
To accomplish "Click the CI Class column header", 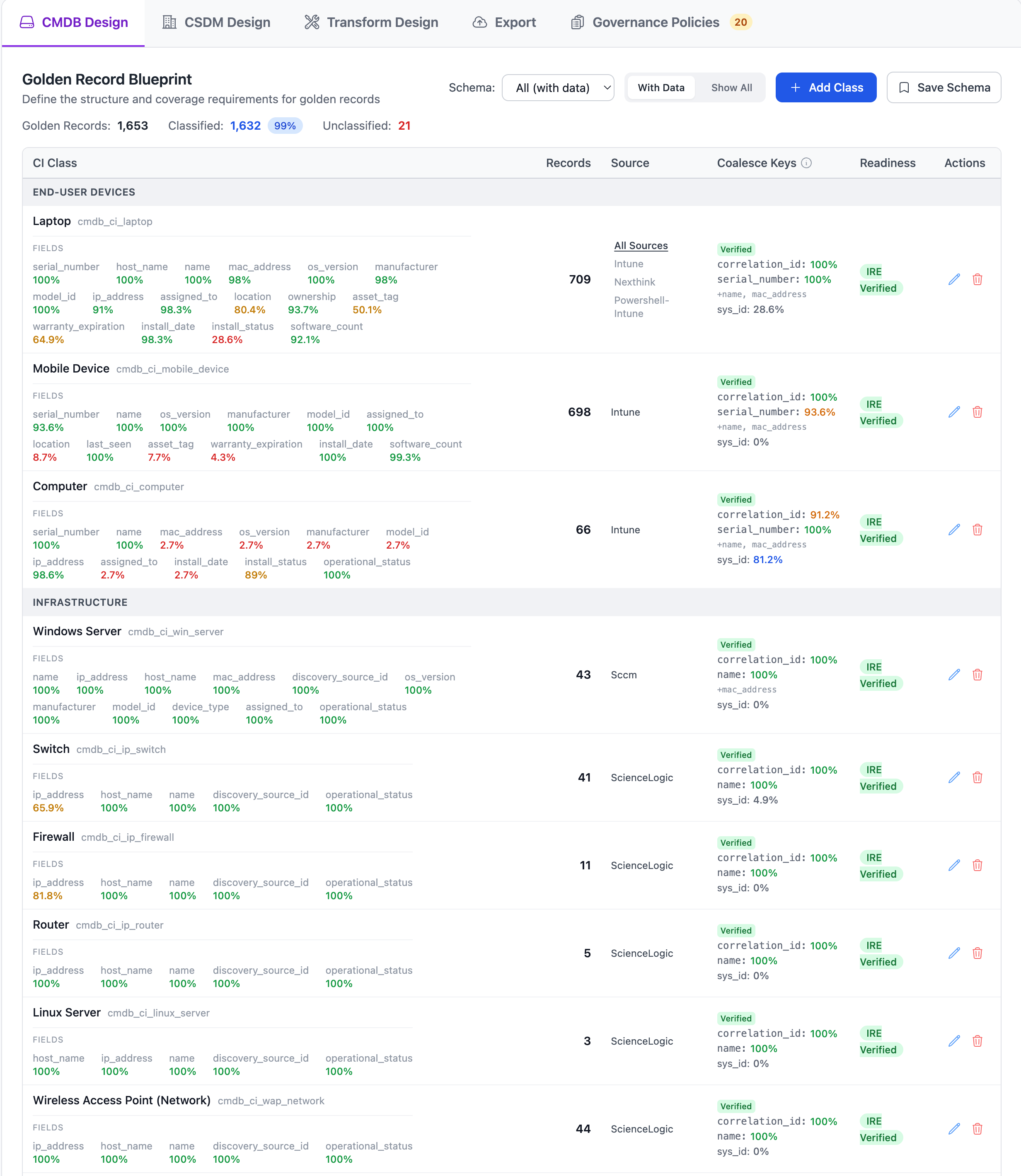I will 55,163.
